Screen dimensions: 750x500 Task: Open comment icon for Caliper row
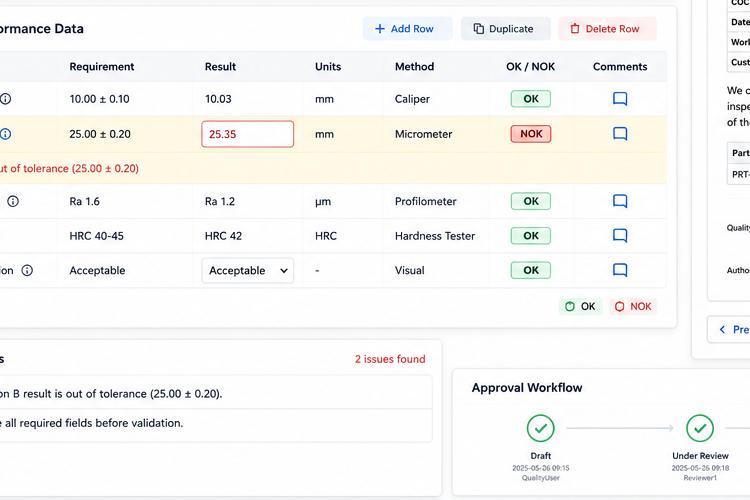coord(620,99)
